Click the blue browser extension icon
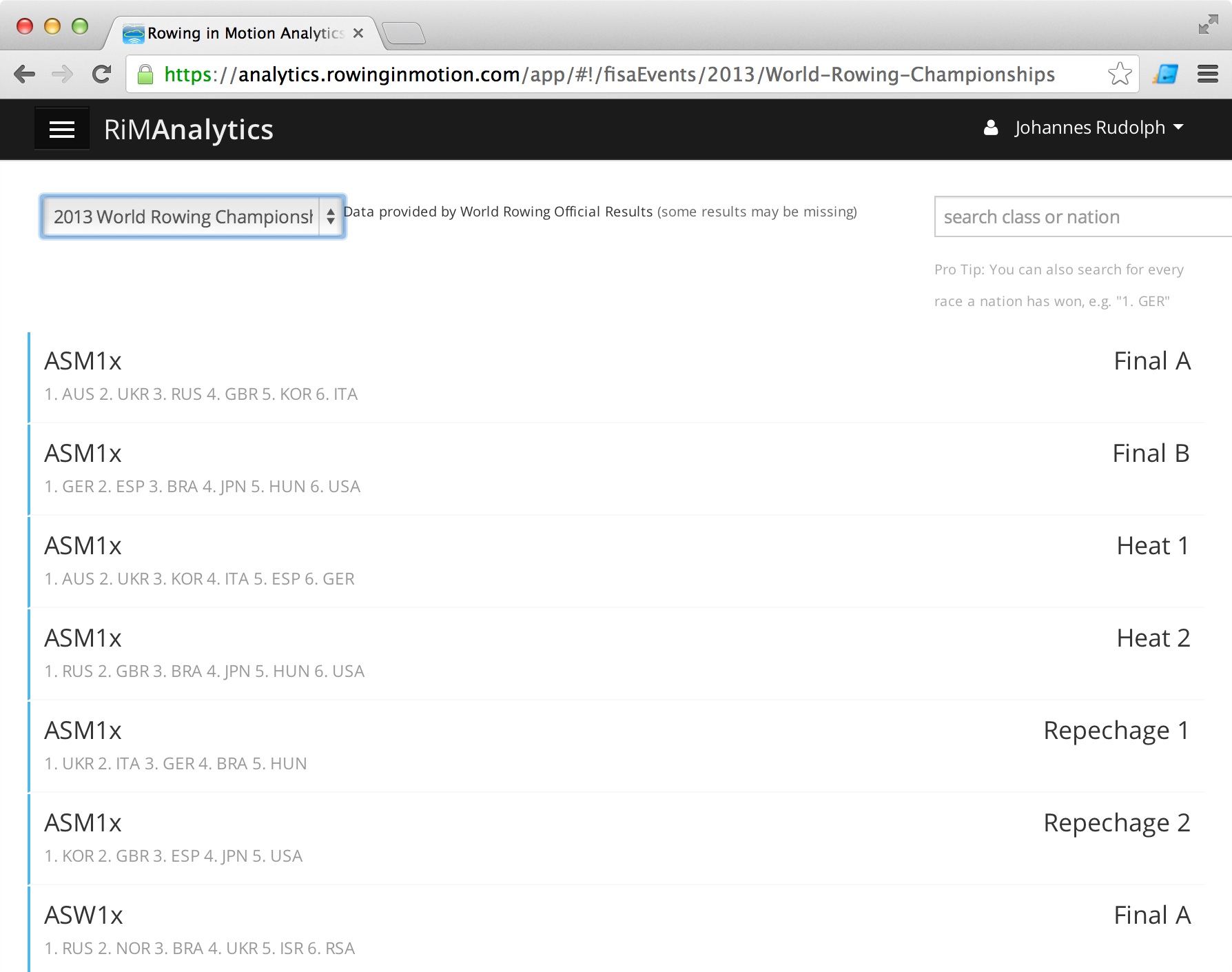This screenshot has width=1232, height=972. [1165, 74]
